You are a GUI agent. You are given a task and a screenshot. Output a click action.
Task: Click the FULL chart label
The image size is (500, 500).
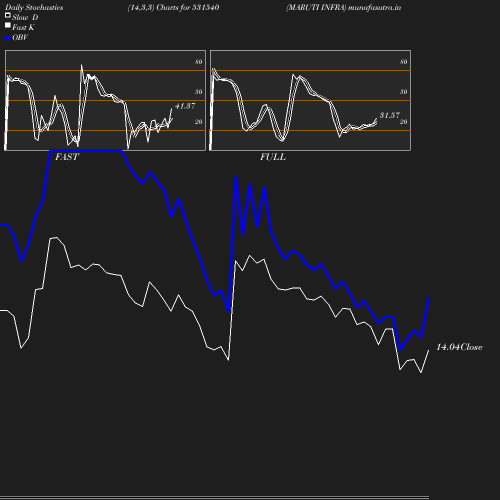coord(273,157)
